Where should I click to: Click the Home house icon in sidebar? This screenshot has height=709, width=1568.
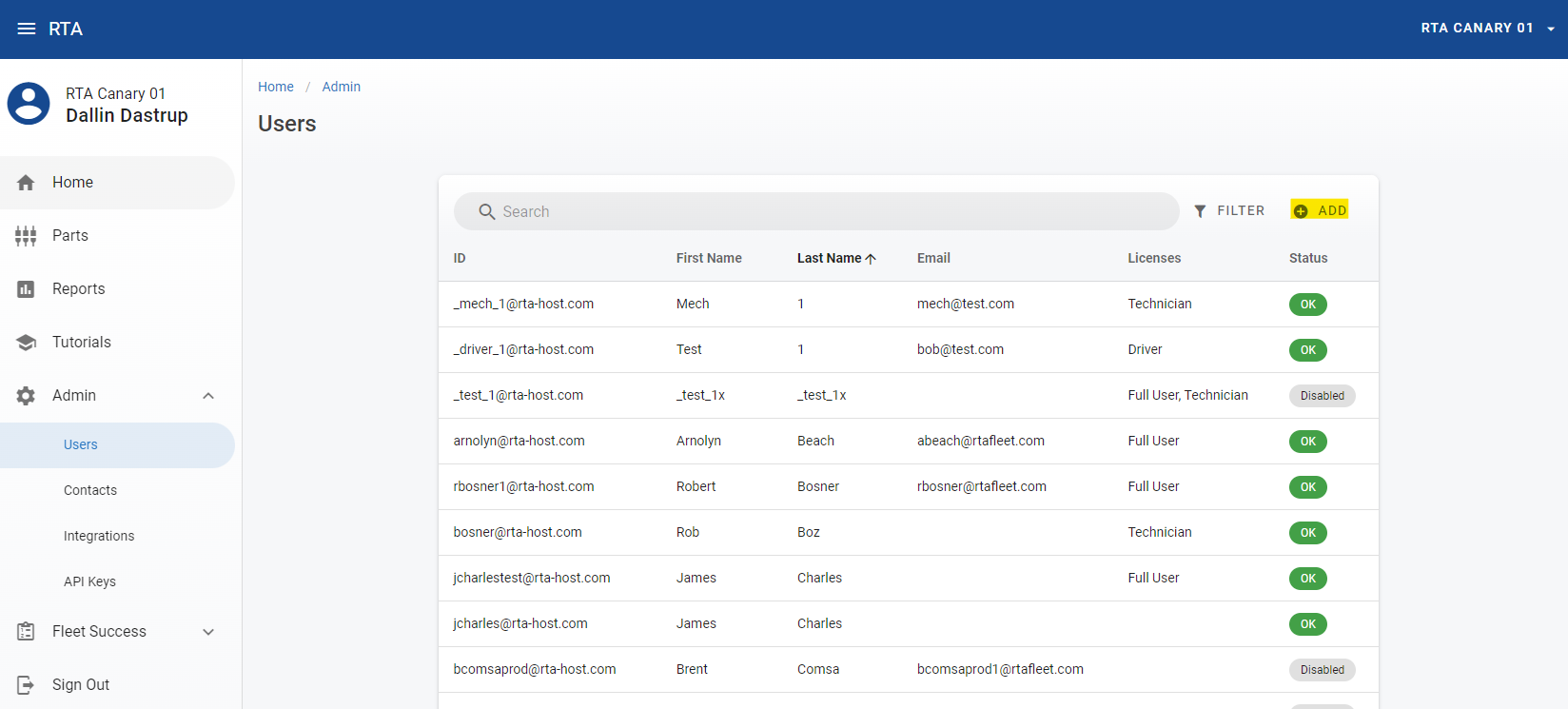tap(26, 183)
